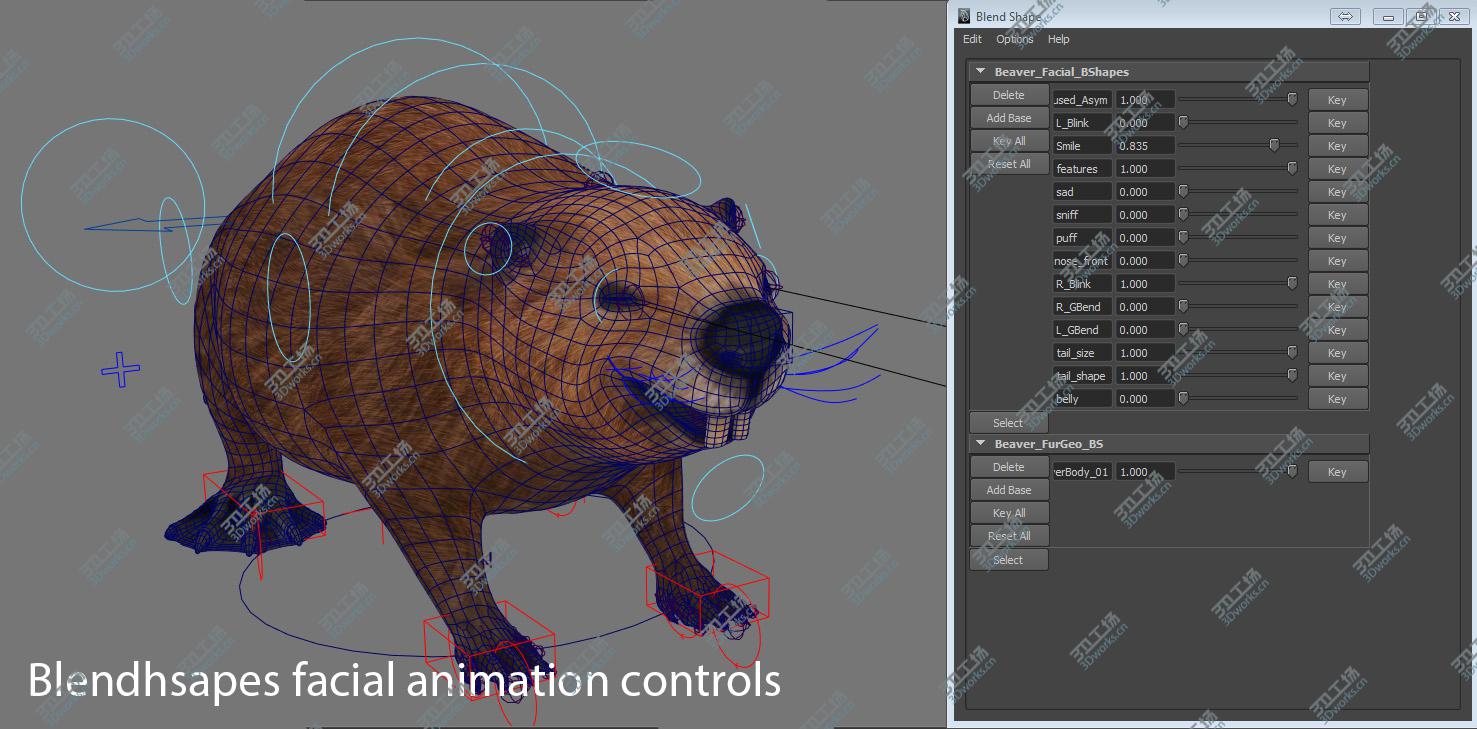This screenshot has height=729, width=1477.
Task: Click the Smile slider handle
Action: tap(1274, 143)
